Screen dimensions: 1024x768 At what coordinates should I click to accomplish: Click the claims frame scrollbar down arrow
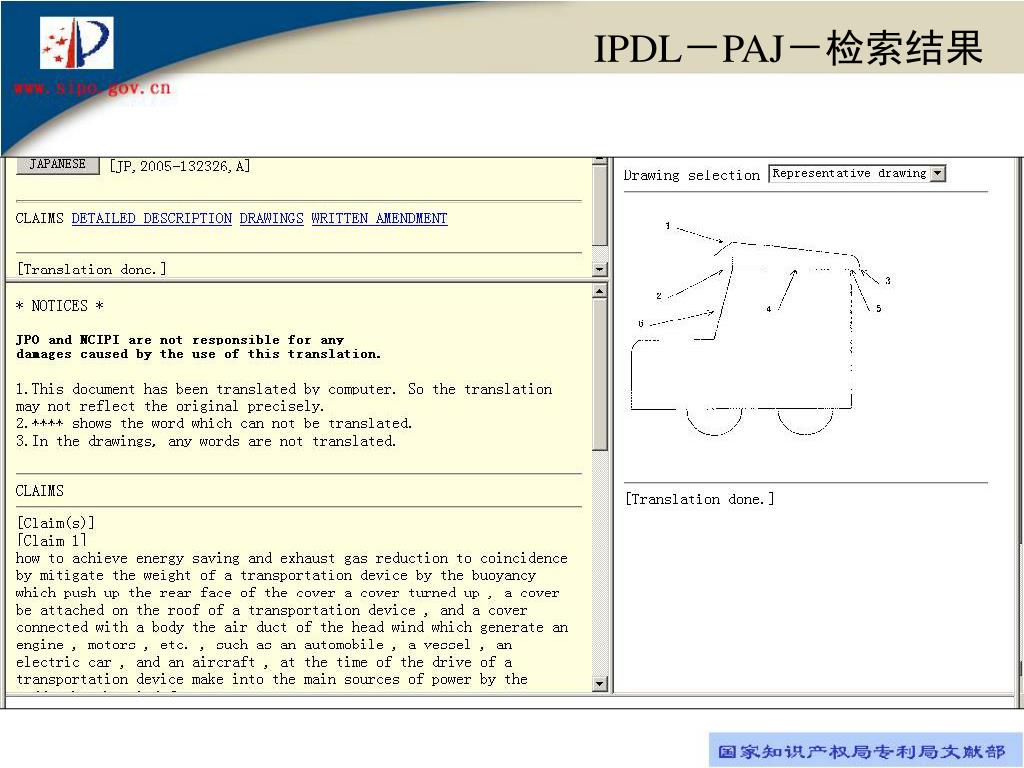click(600, 684)
